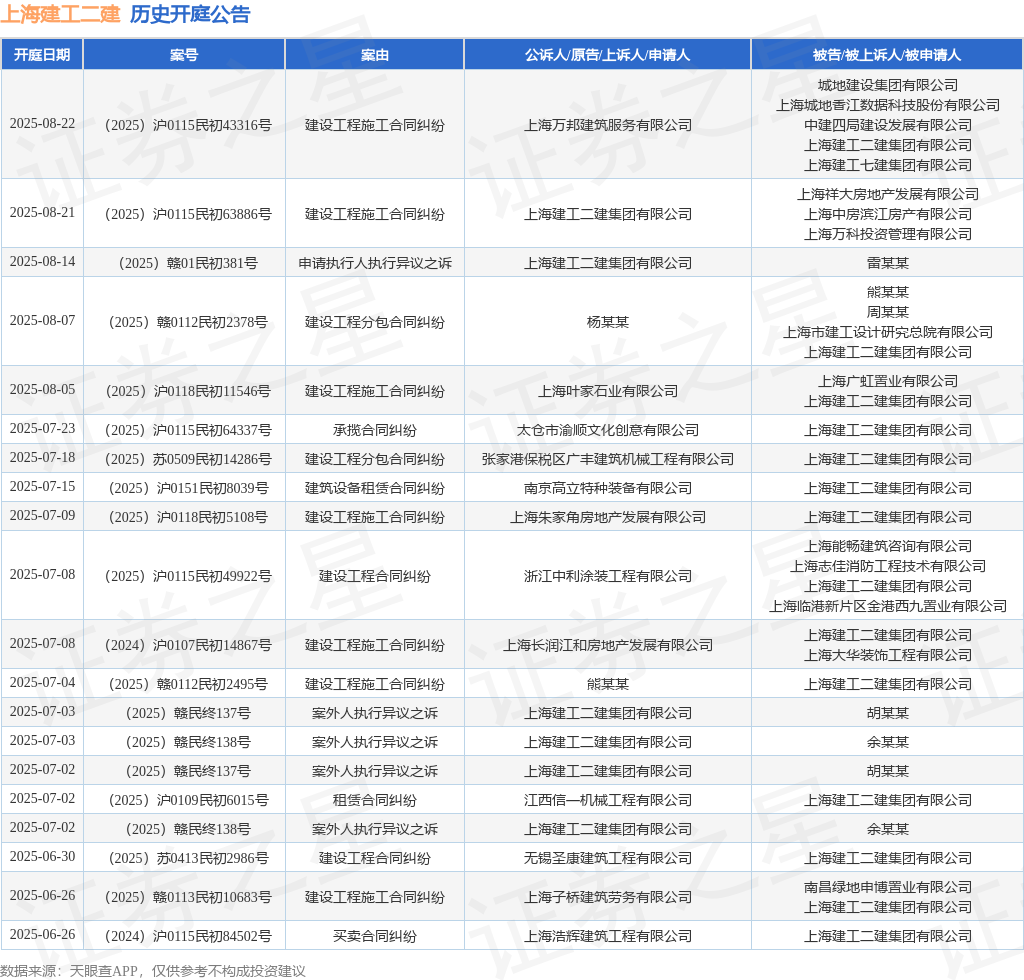The image size is (1024, 980).
Task: Select case number 沪0115民初43316号
Action: (x=188, y=125)
